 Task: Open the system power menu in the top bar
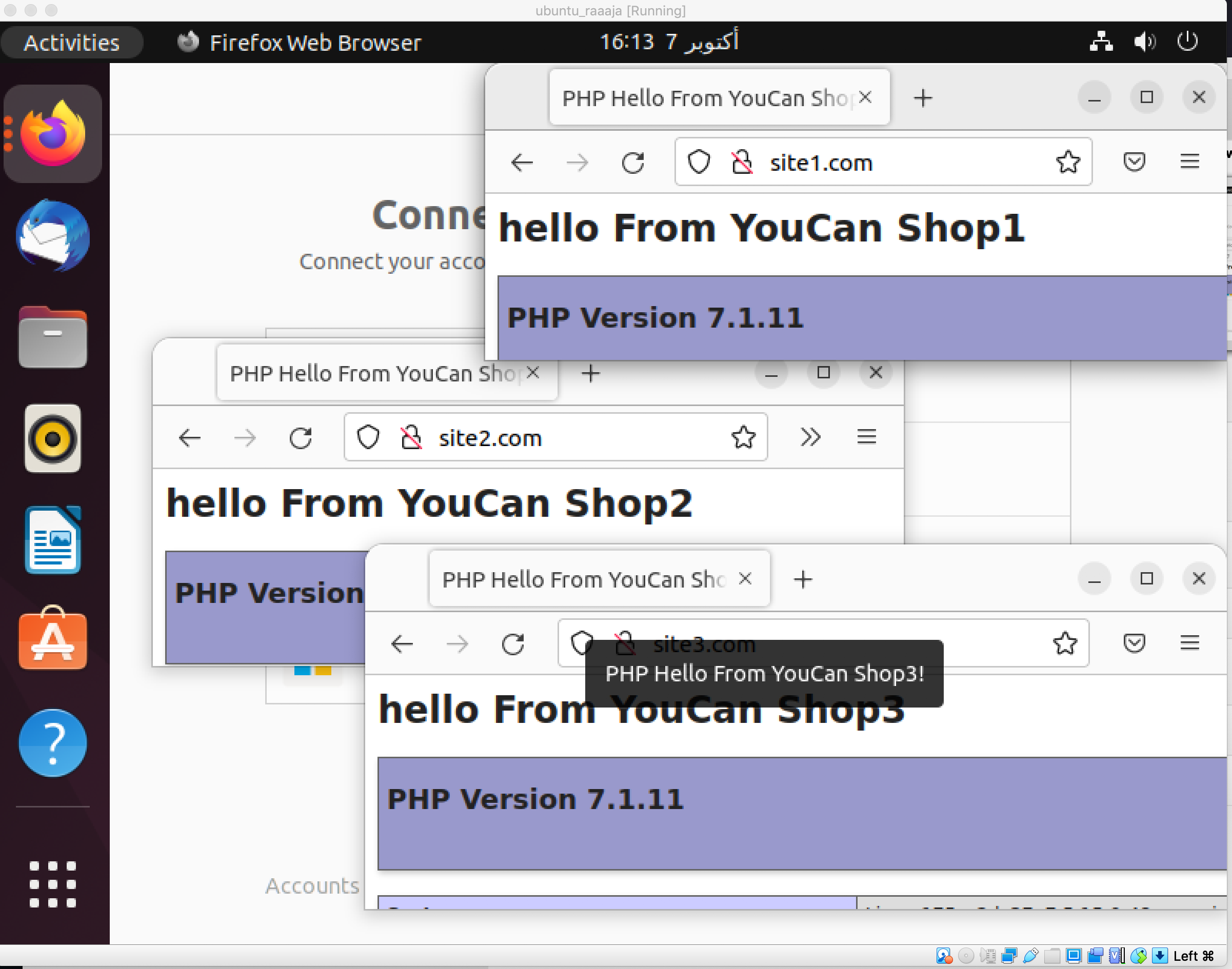pos(1187,42)
